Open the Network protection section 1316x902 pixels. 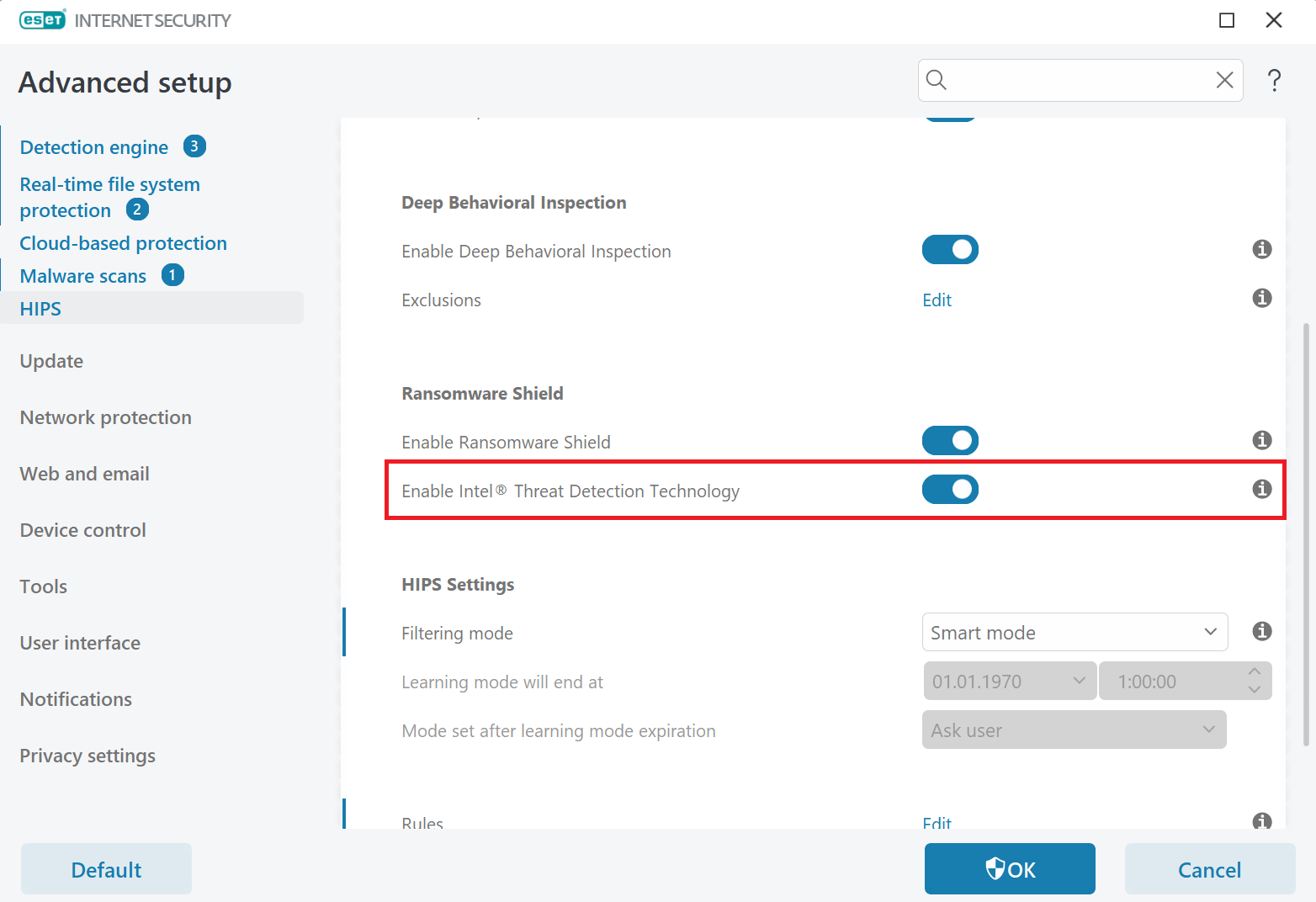point(106,417)
